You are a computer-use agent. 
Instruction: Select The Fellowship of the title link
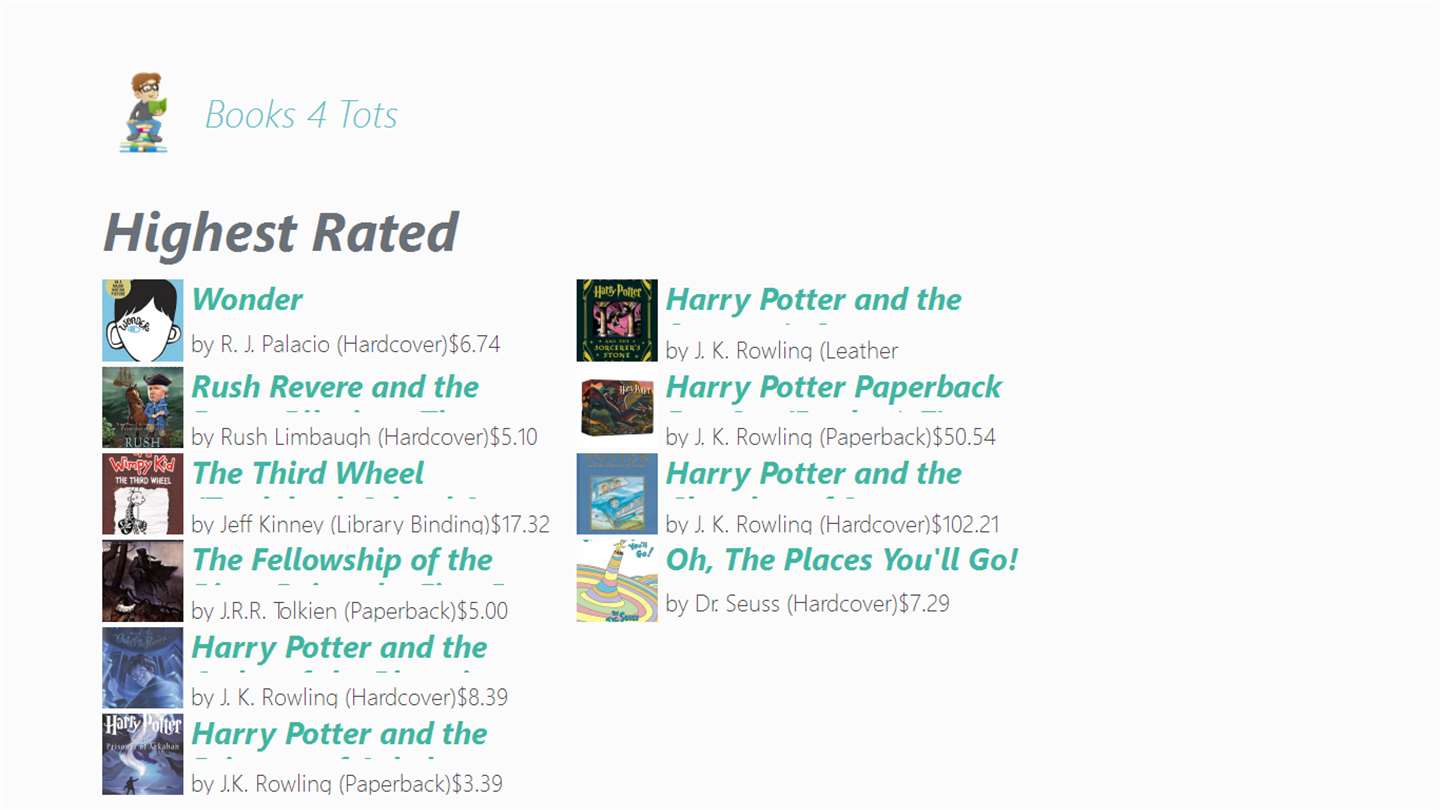click(x=342, y=560)
